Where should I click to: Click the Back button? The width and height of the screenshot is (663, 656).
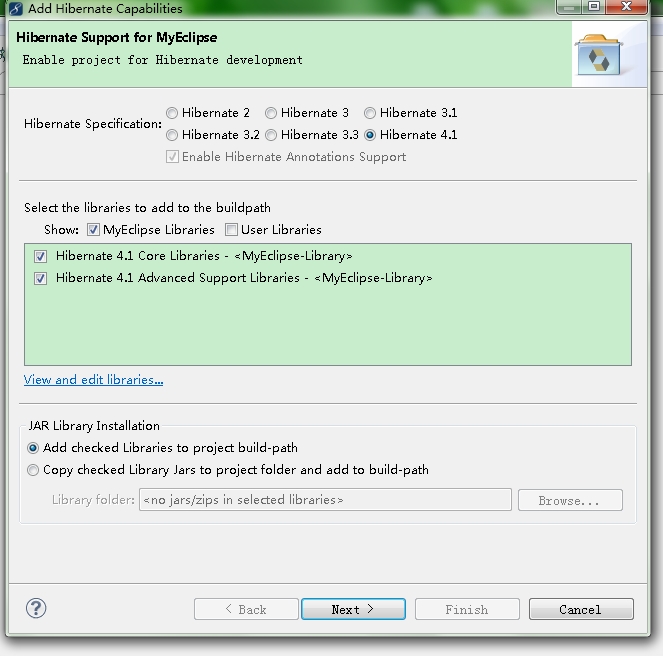(246, 609)
